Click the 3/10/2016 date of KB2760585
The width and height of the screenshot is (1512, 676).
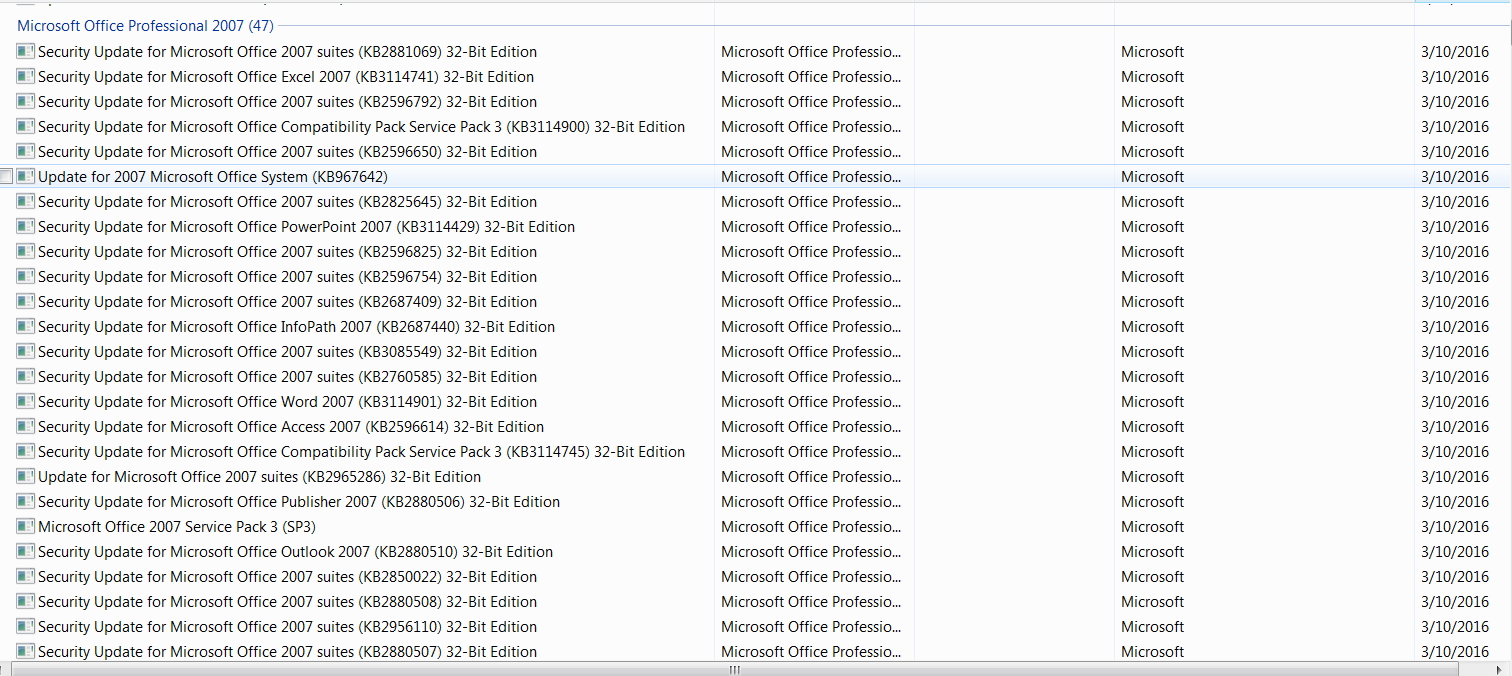[1454, 377]
